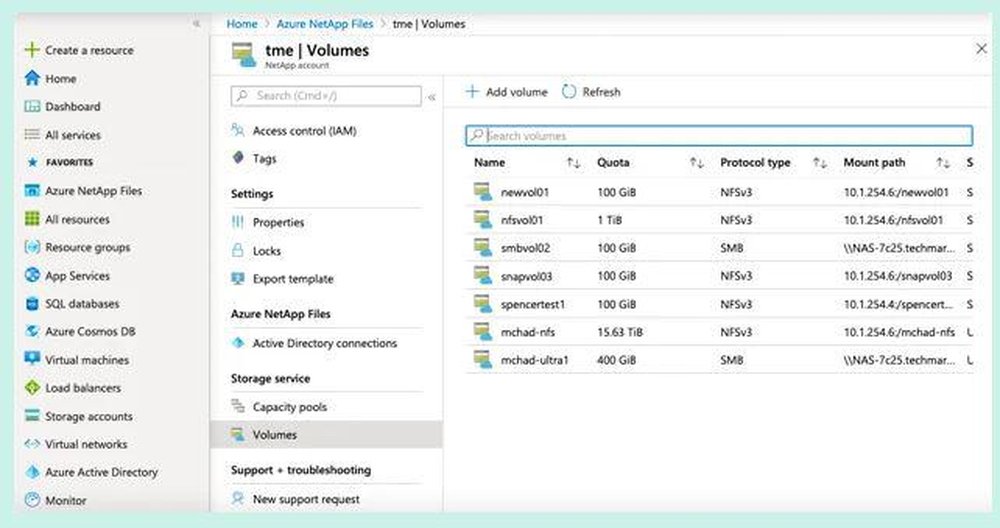
Task: Click the SMB protocol cell for smbvol02
Action: pos(732,248)
